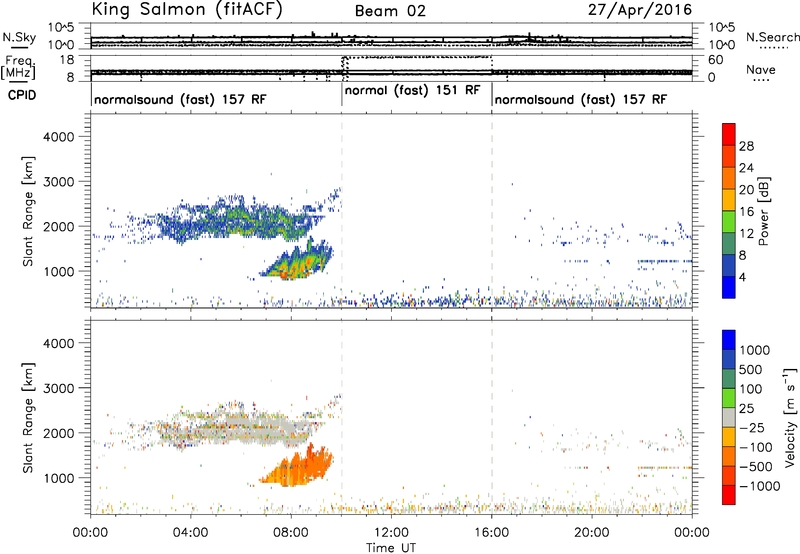Click the '1000' tick on the velocity colorbar
Image resolution: width=800 pixels, height=554 pixels.
[754, 350]
